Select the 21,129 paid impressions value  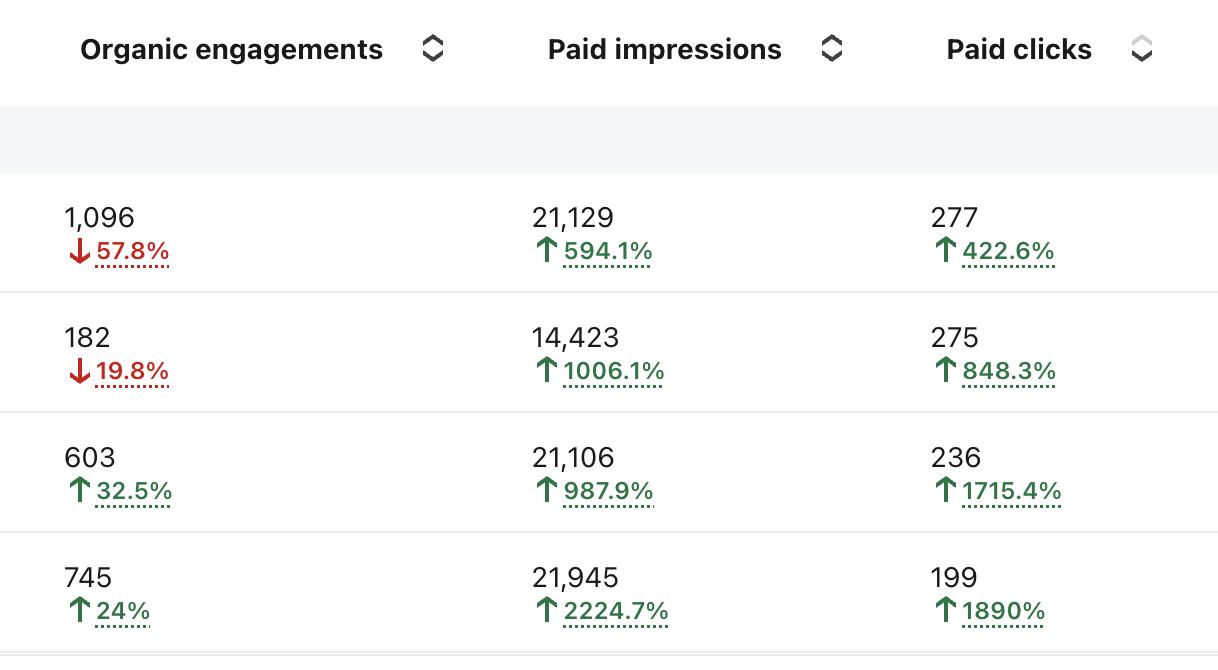573,218
